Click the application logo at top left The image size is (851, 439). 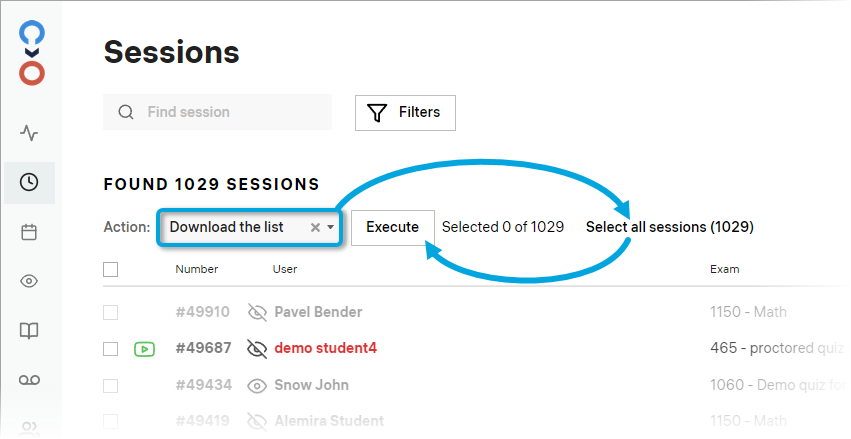point(32,51)
